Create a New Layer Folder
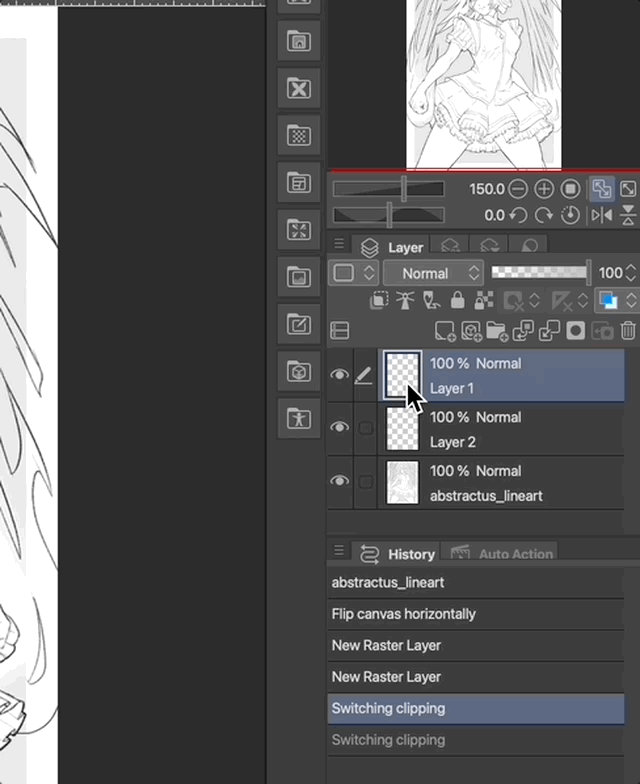The width and height of the screenshot is (640, 784). (497, 331)
